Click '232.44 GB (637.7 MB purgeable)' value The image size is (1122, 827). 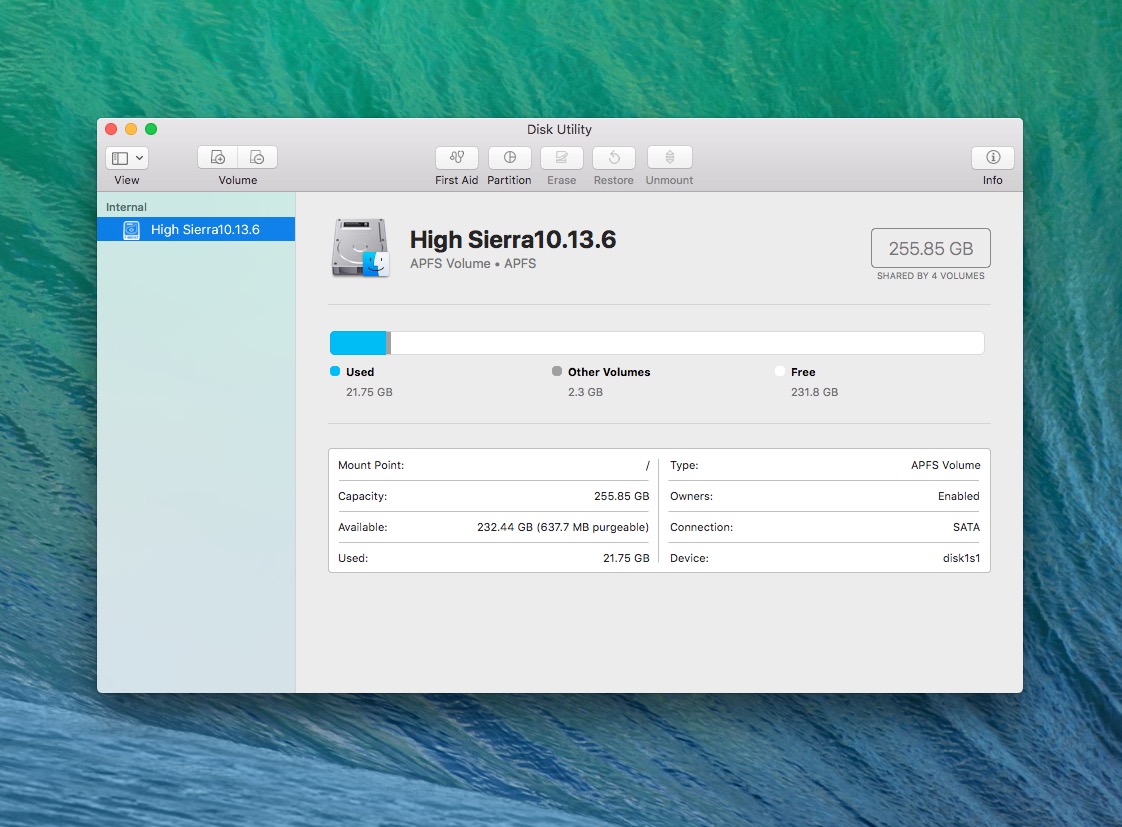562,527
